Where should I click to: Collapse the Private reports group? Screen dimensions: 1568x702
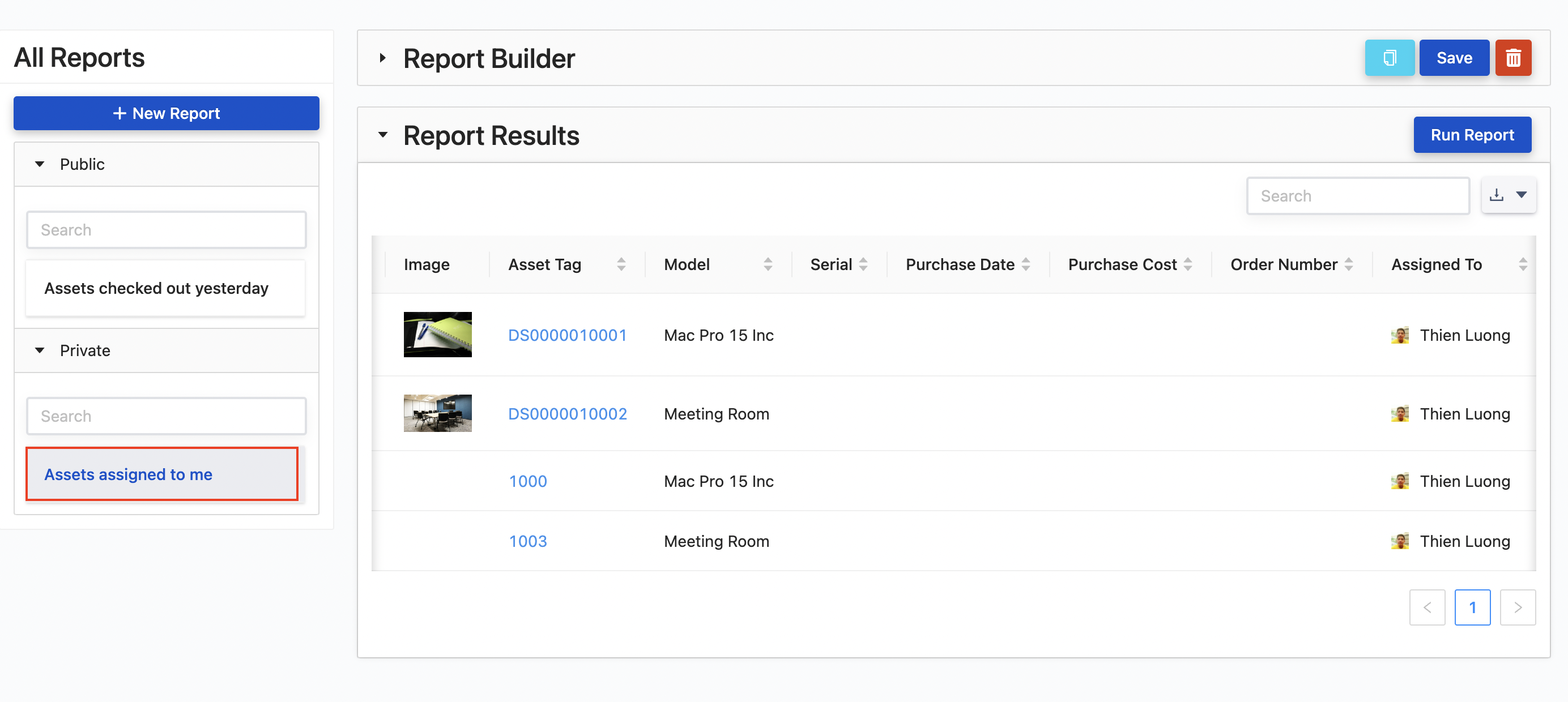40,350
